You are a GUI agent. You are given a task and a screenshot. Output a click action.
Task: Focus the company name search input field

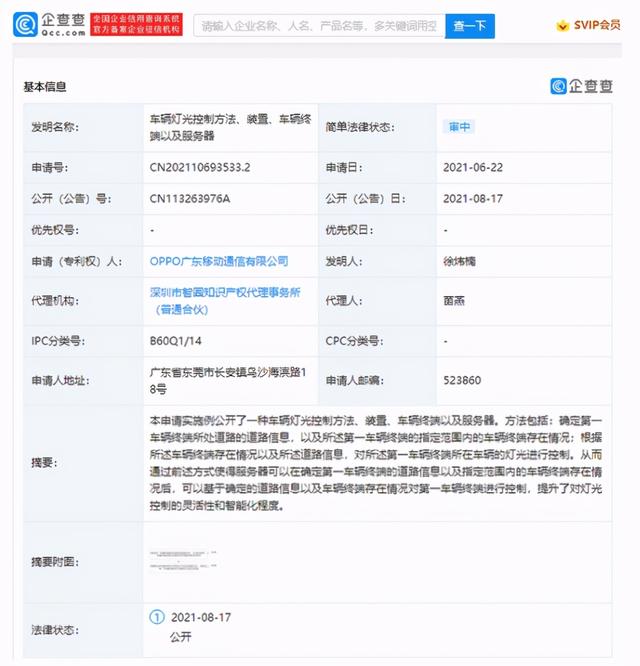tap(319, 26)
